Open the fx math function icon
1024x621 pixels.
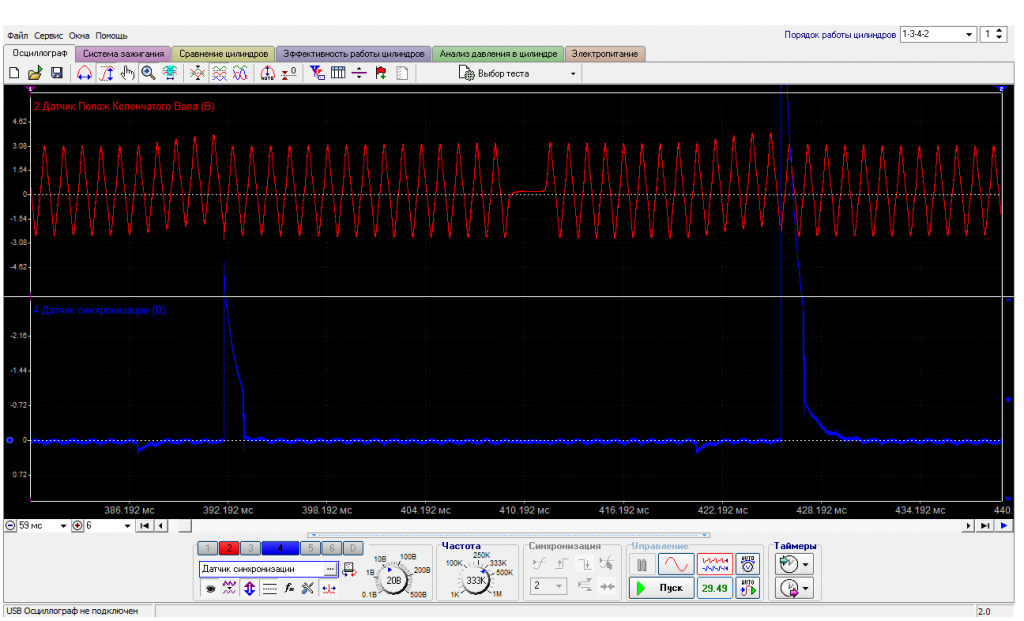289,588
